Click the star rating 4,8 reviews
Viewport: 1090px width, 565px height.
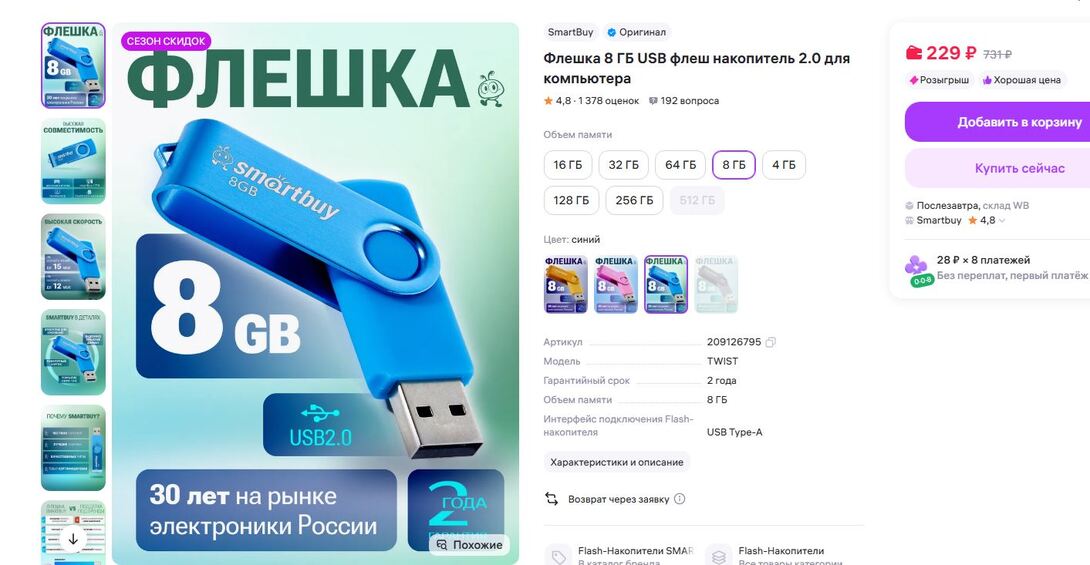click(x=591, y=101)
